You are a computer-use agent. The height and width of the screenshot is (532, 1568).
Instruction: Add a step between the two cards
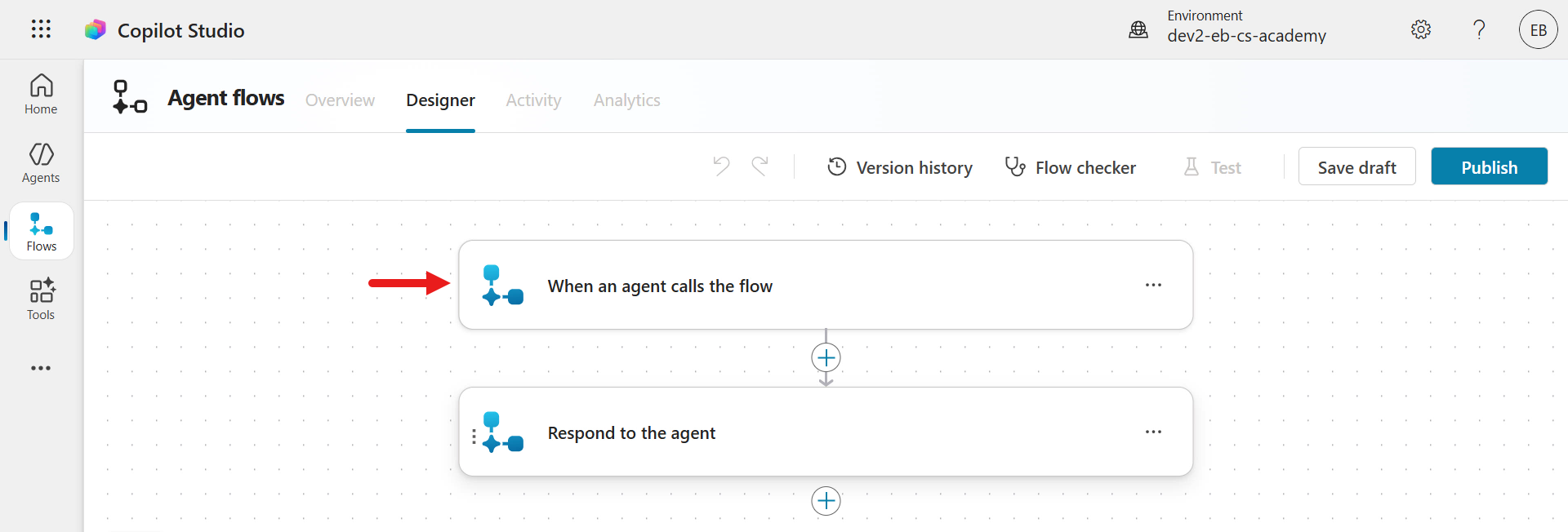coord(826,357)
